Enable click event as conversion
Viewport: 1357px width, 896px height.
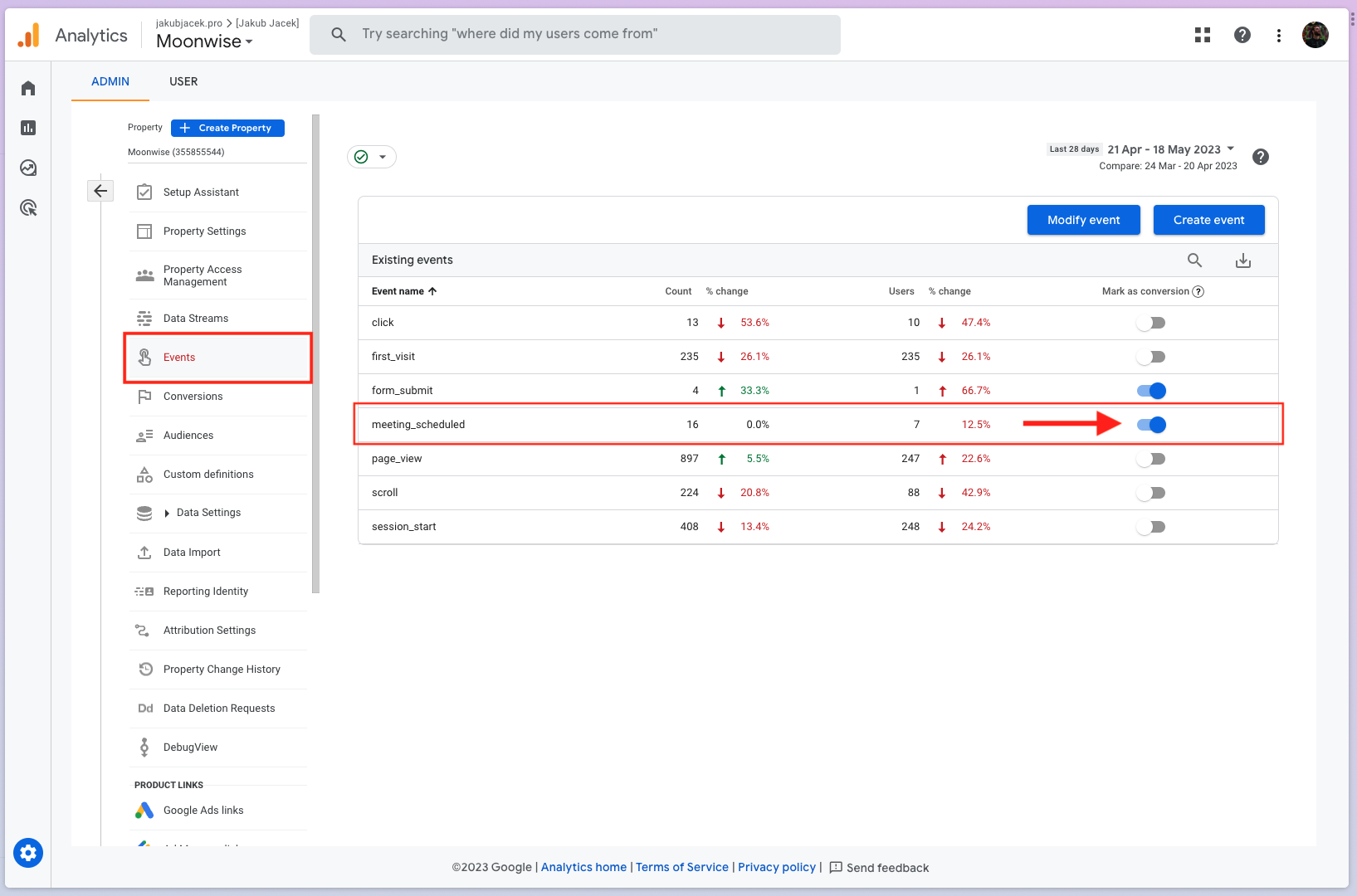coord(1151,322)
